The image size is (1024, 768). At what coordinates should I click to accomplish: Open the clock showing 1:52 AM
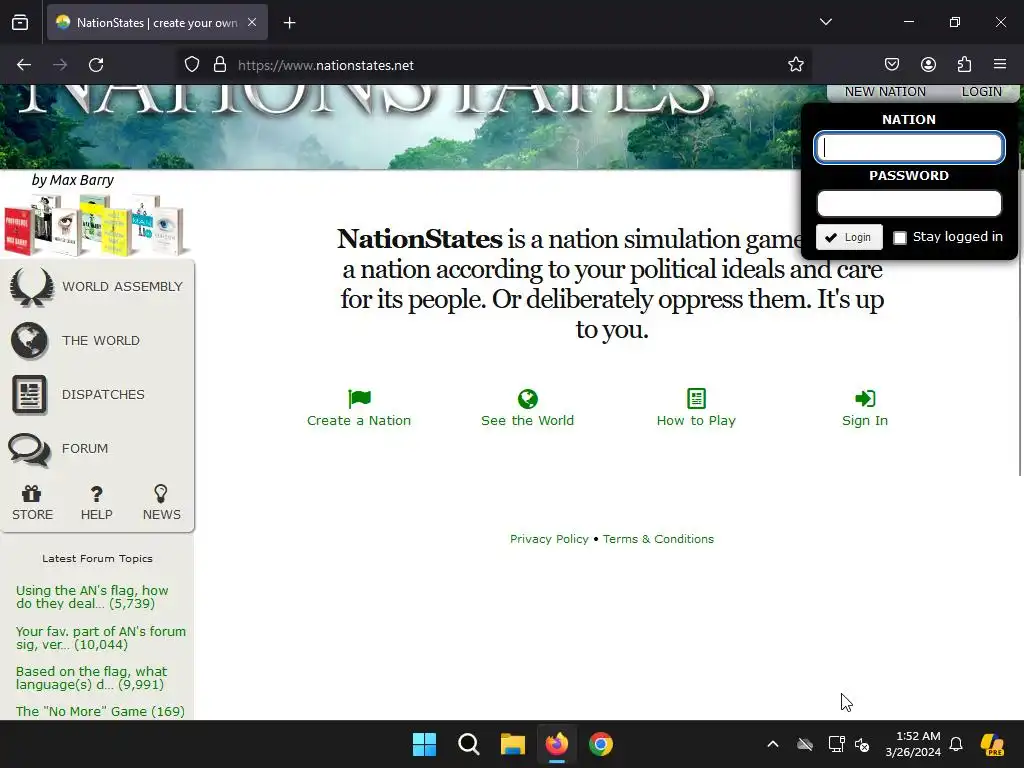[x=913, y=744]
